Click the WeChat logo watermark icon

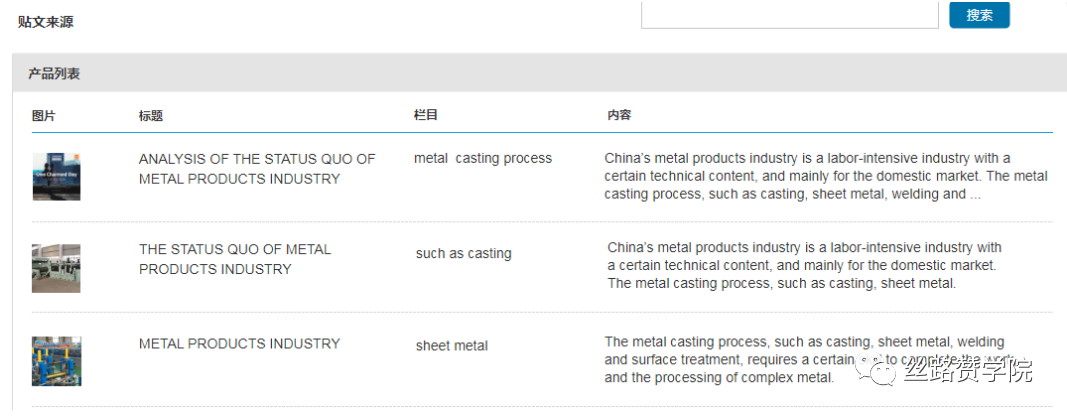tap(884, 372)
